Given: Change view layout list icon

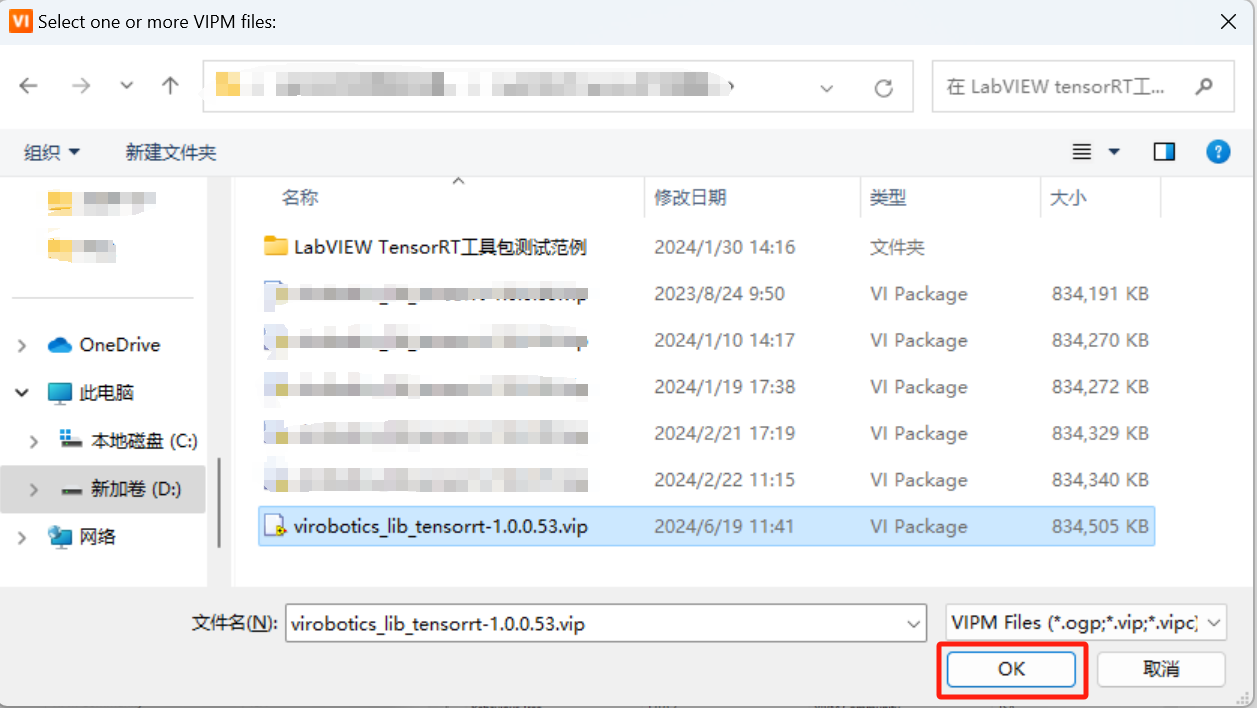Looking at the screenshot, I should 1081,152.
